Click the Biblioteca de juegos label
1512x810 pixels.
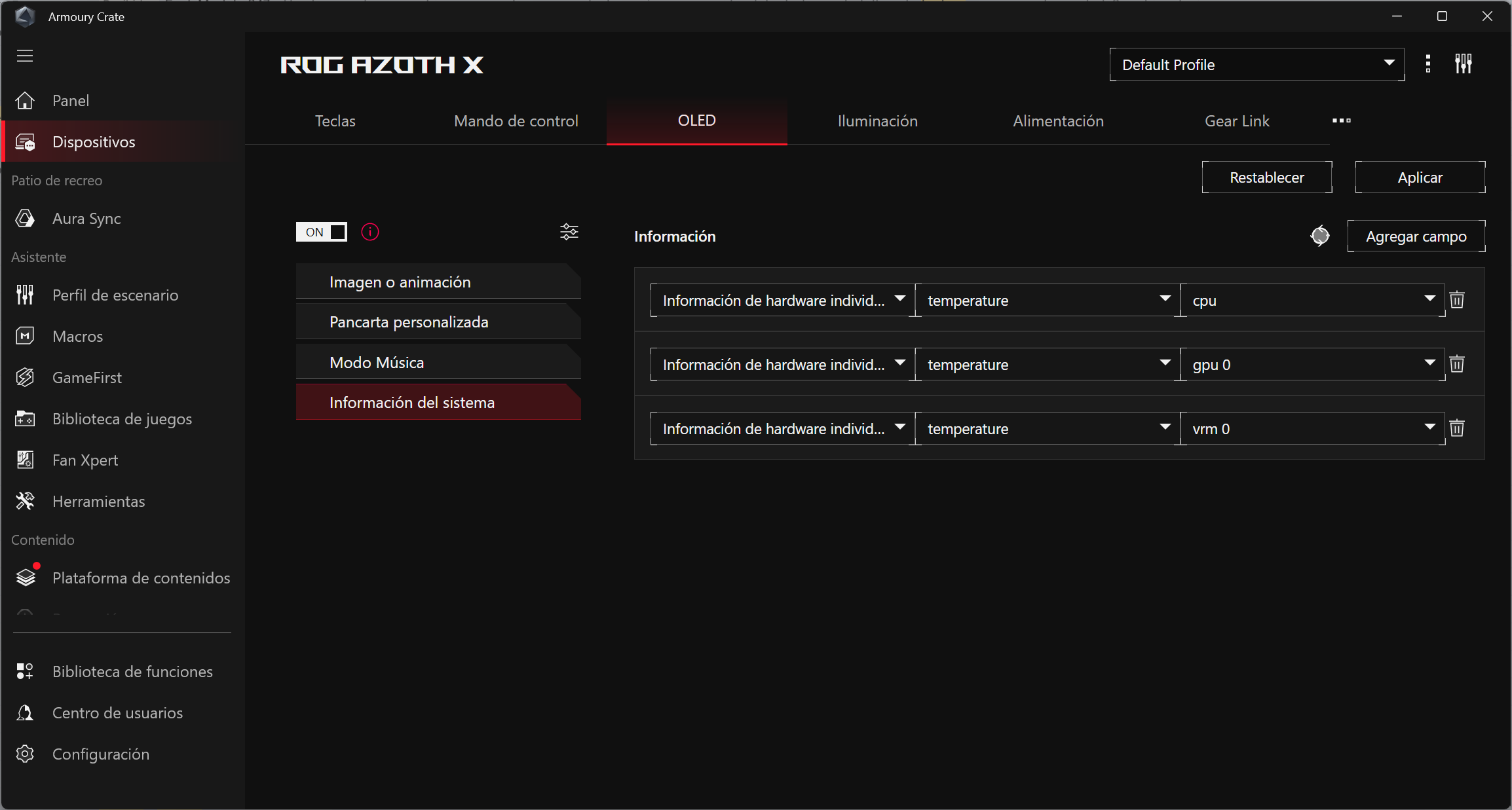(123, 419)
